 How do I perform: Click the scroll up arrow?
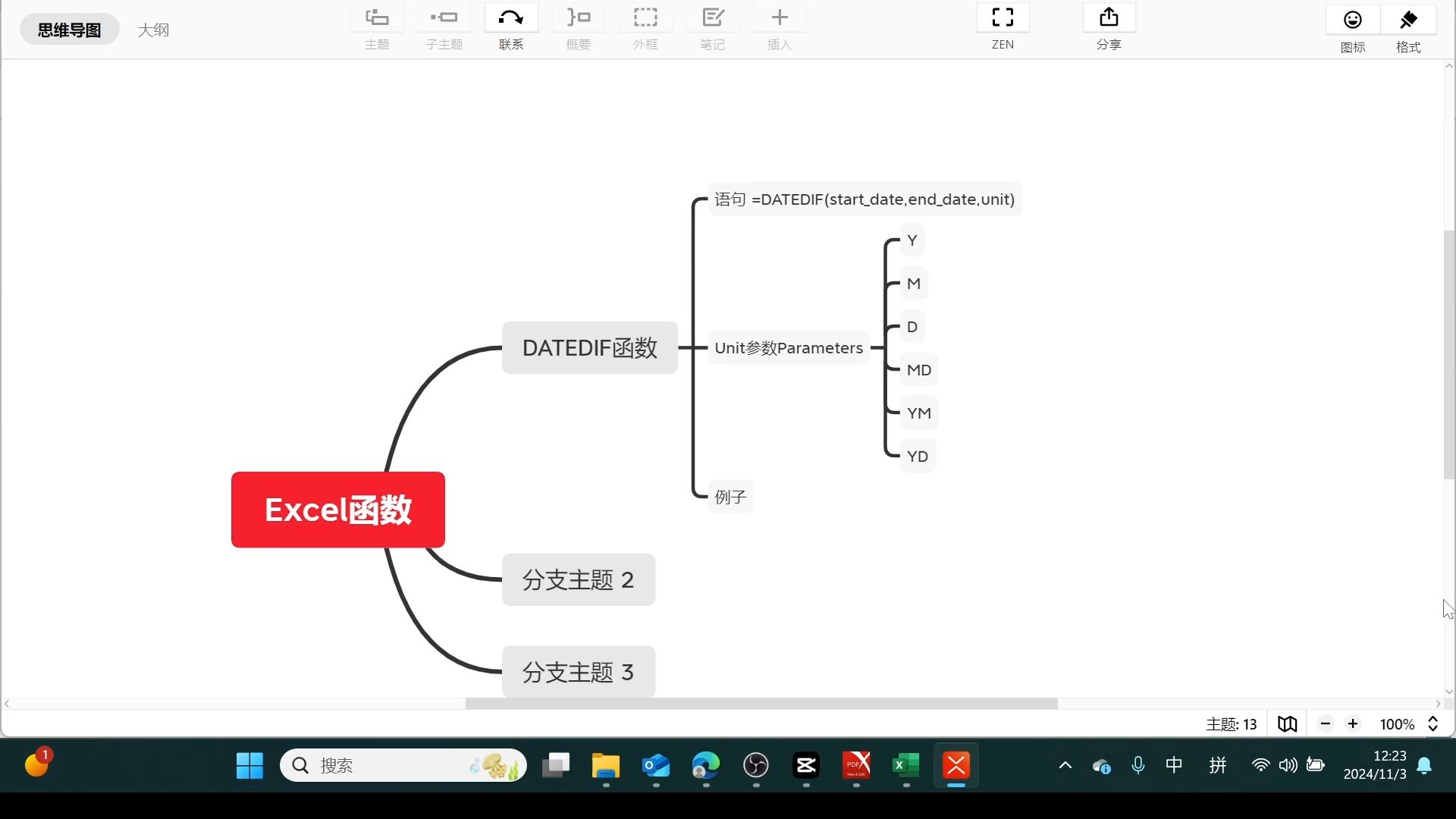click(1449, 66)
